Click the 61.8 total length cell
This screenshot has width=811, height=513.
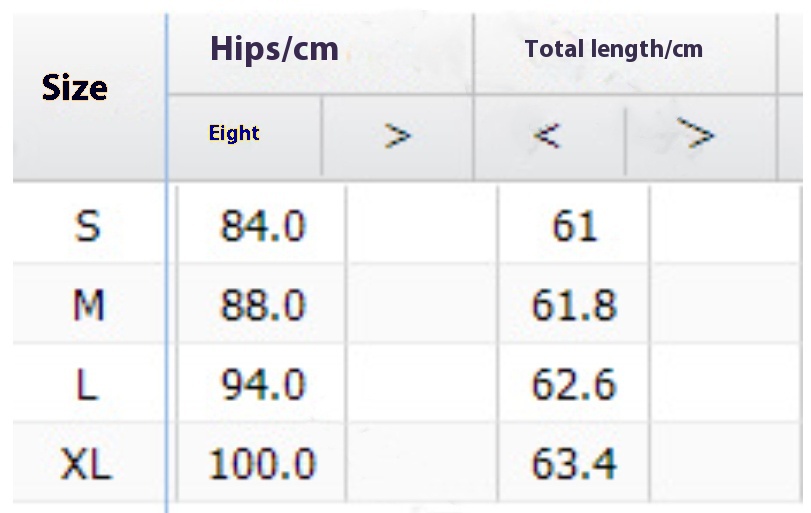[574, 305]
